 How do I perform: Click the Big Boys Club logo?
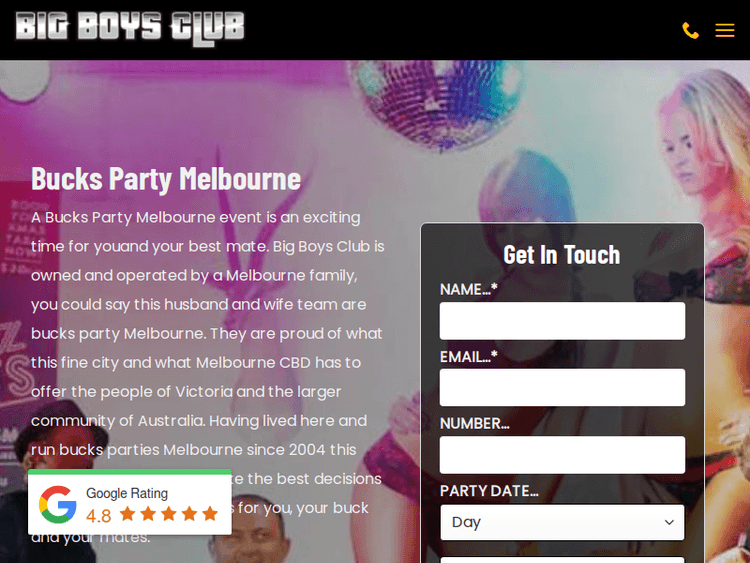pyautogui.click(x=130, y=28)
